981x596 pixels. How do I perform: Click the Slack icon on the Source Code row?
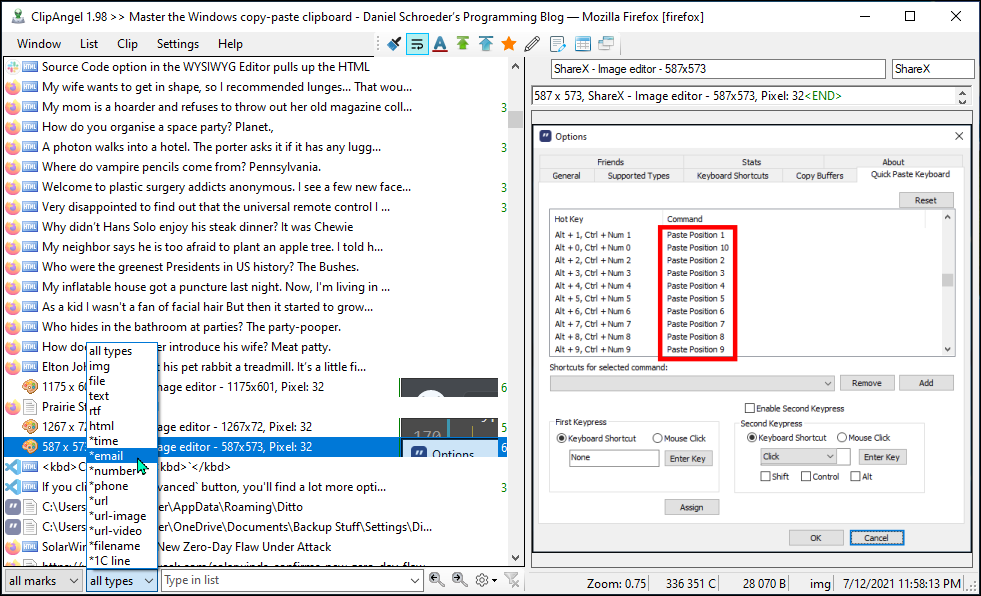[x=13, y=67]
